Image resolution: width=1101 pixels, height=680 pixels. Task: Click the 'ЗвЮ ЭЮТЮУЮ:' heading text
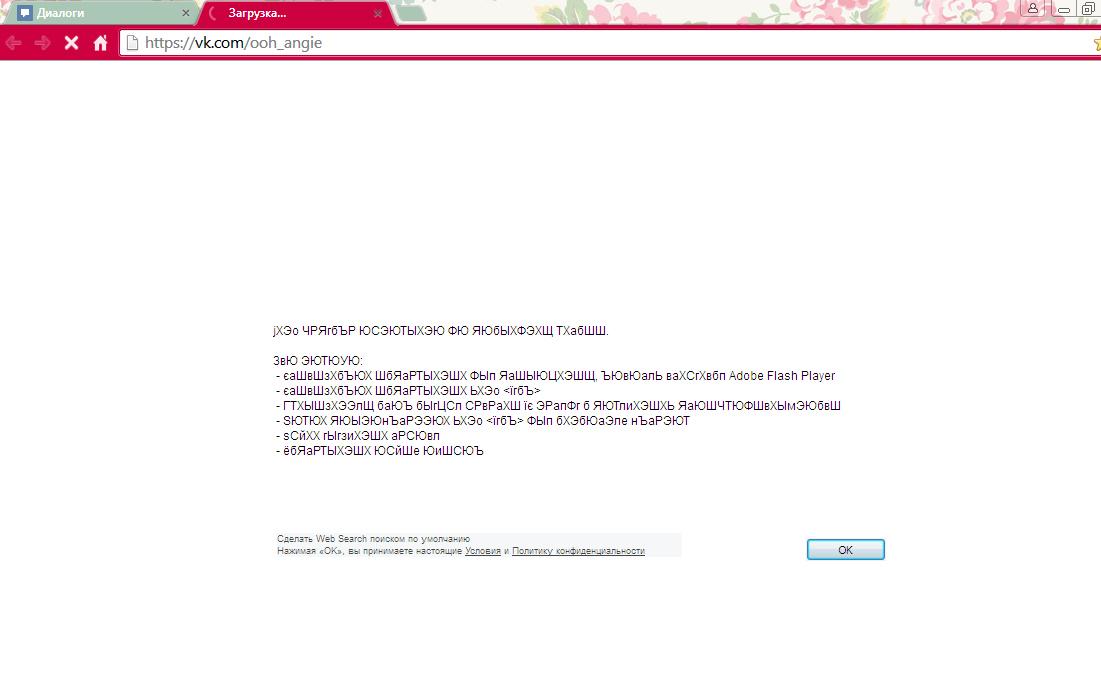click(317, 361)
